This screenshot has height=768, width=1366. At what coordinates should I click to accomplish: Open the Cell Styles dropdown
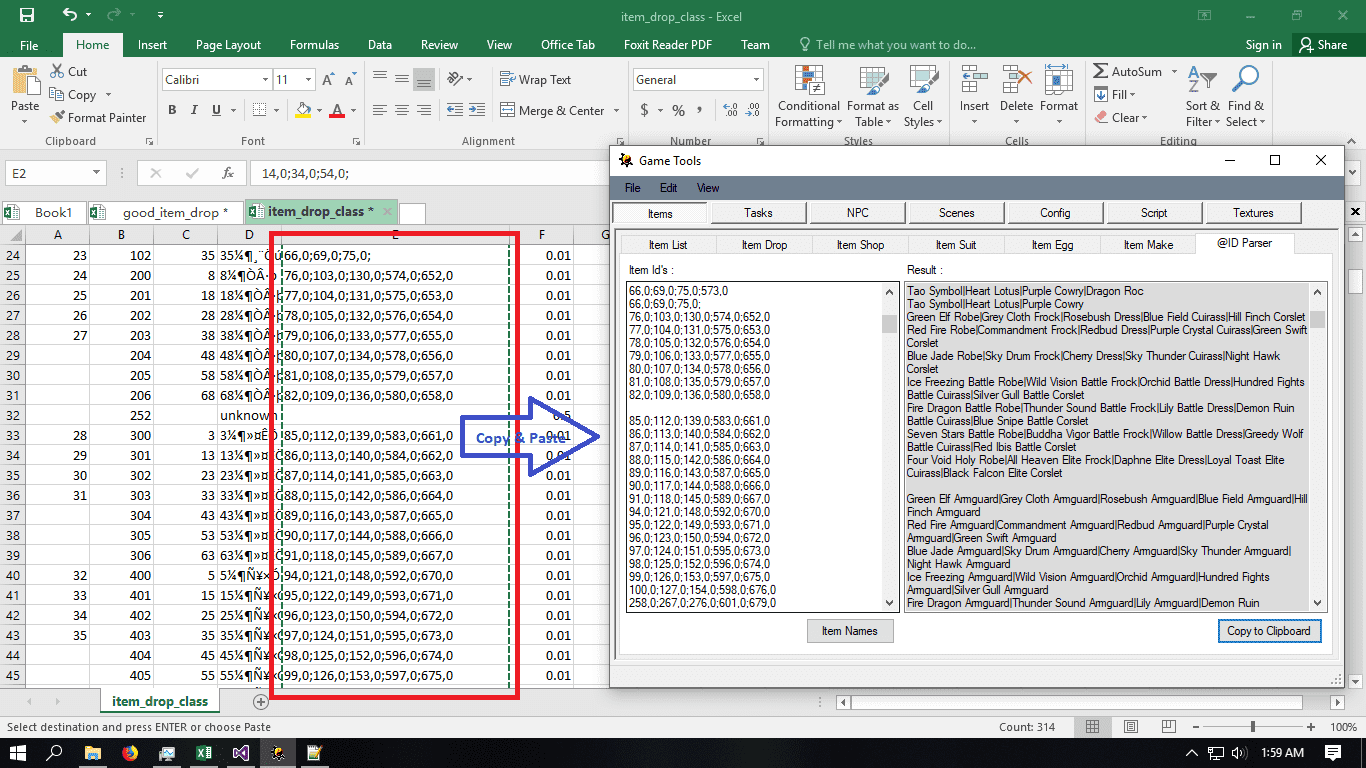[x=922, y=97]
